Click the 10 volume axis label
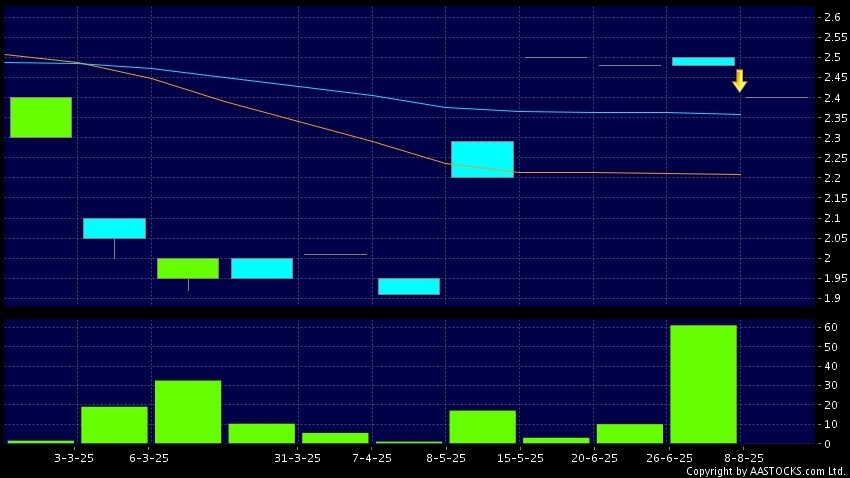This screenshot has width=850, height=478. pyautogui.click(x=830, y=424)
